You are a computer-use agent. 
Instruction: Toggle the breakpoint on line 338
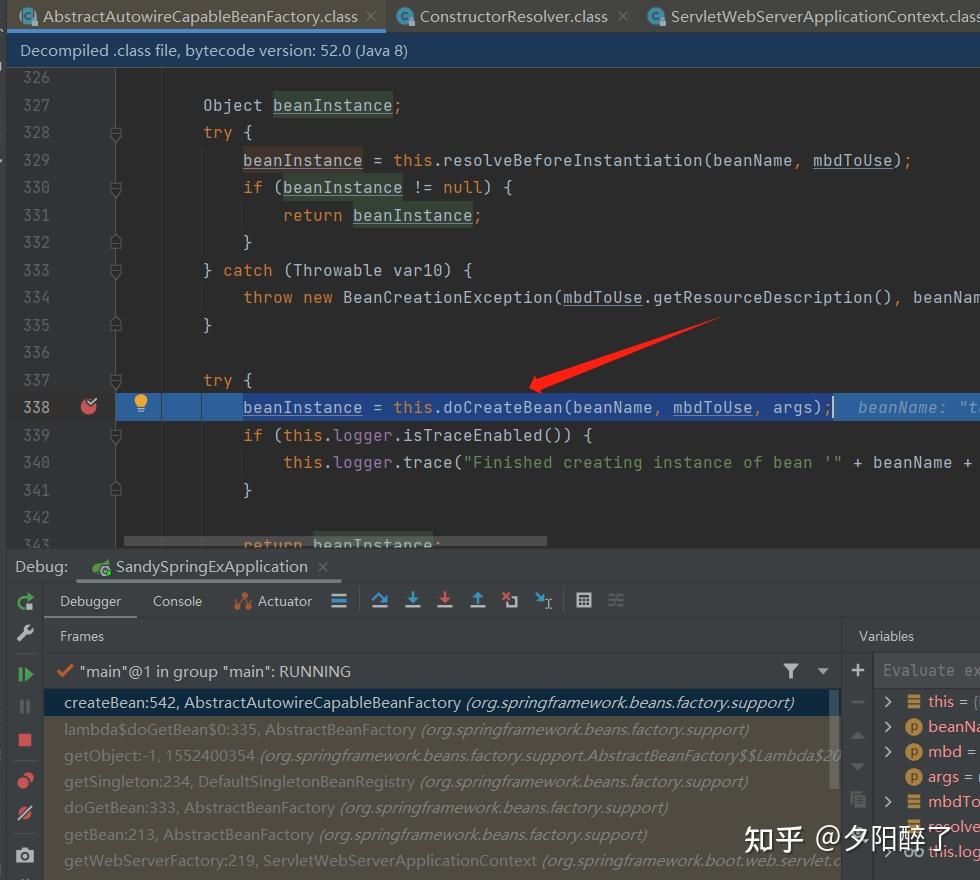(88, 406)
